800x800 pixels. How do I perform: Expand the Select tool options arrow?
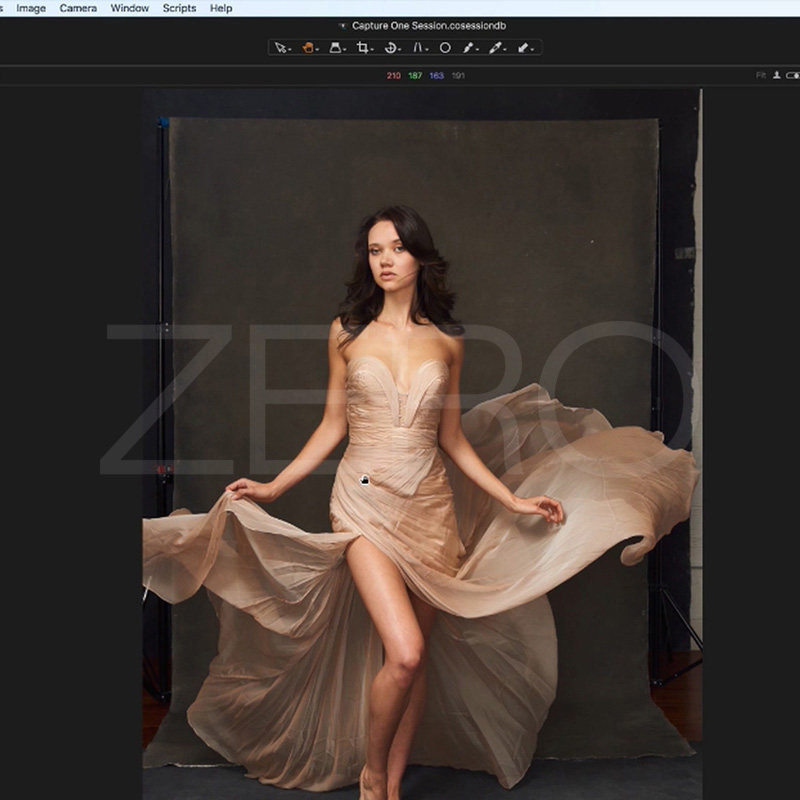[x=290, y=49]
